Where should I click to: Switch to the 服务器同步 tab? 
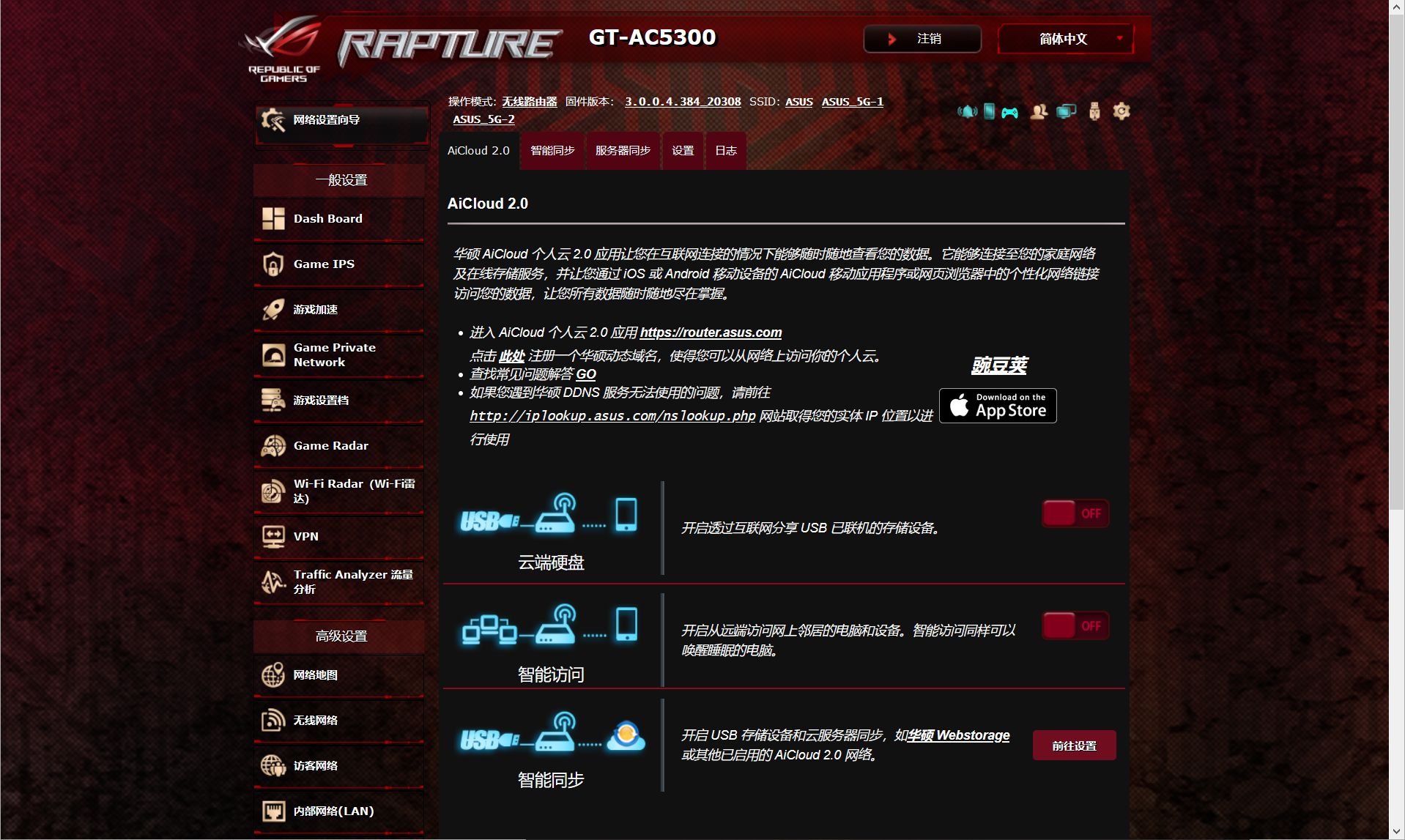(x=623, y=151)
